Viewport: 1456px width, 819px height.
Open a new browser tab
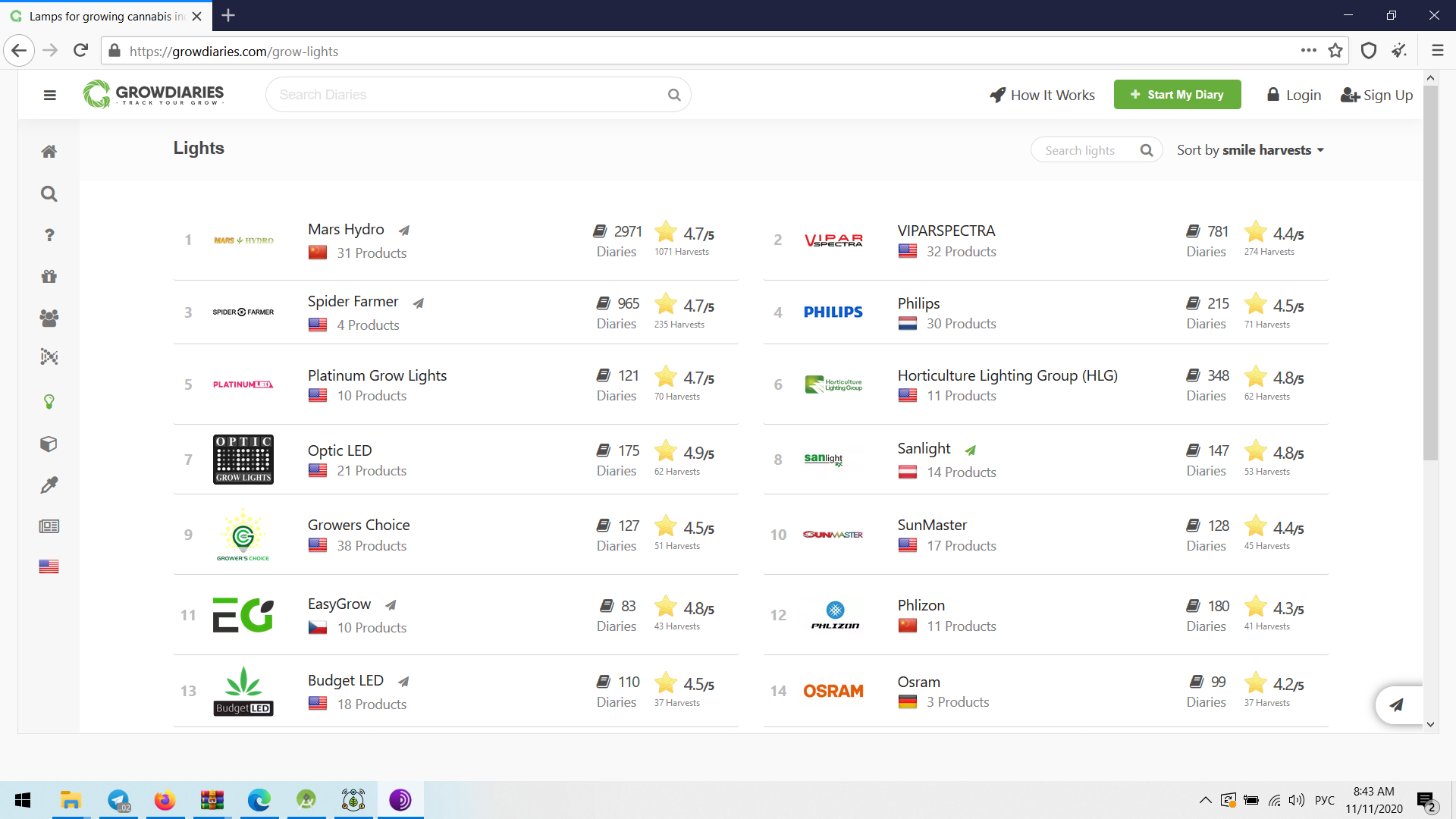tap(228, 15)
